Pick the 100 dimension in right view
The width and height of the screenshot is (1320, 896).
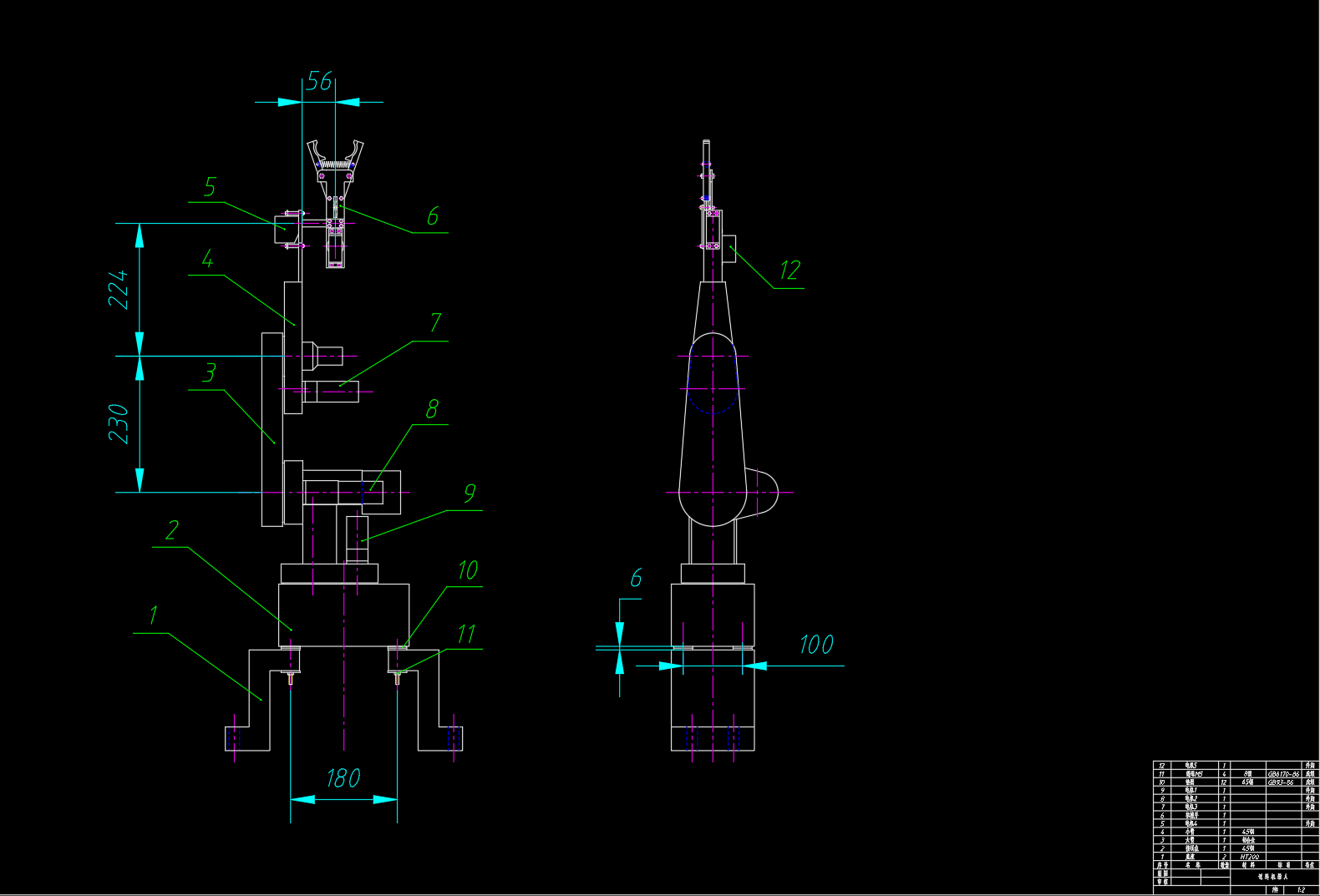click(816, 645)
